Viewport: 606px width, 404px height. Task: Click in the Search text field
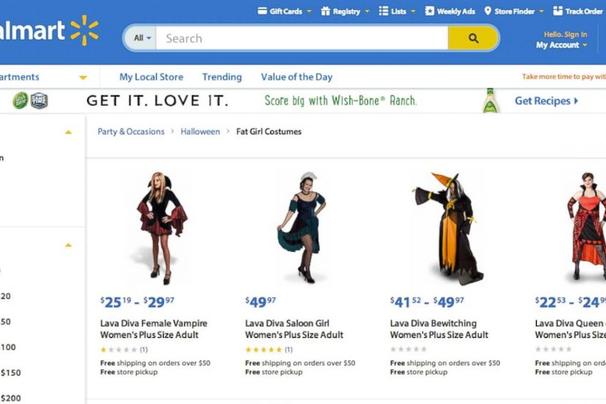[300, 39]
